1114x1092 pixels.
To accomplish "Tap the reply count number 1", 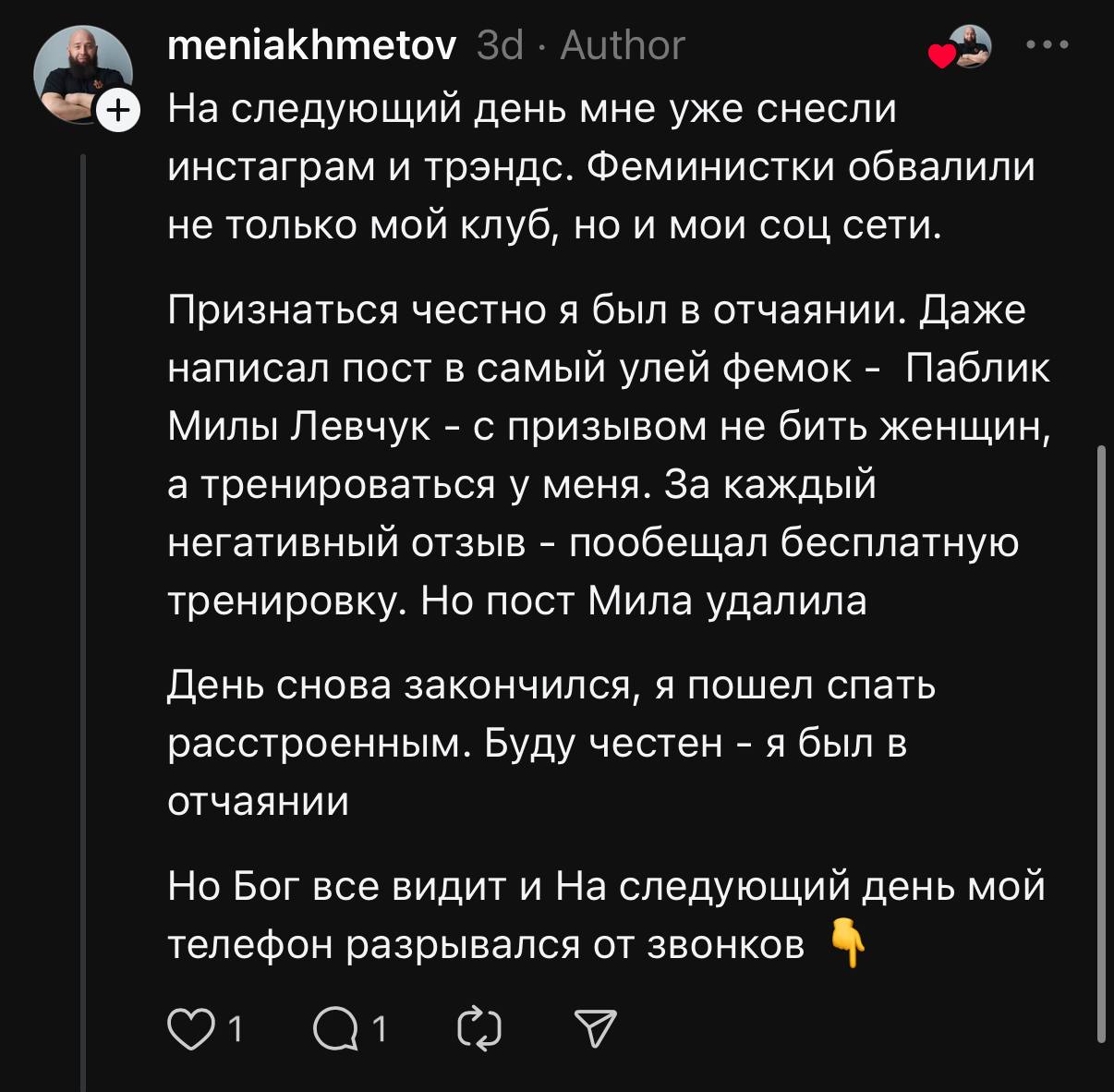I will (378, 1029).
